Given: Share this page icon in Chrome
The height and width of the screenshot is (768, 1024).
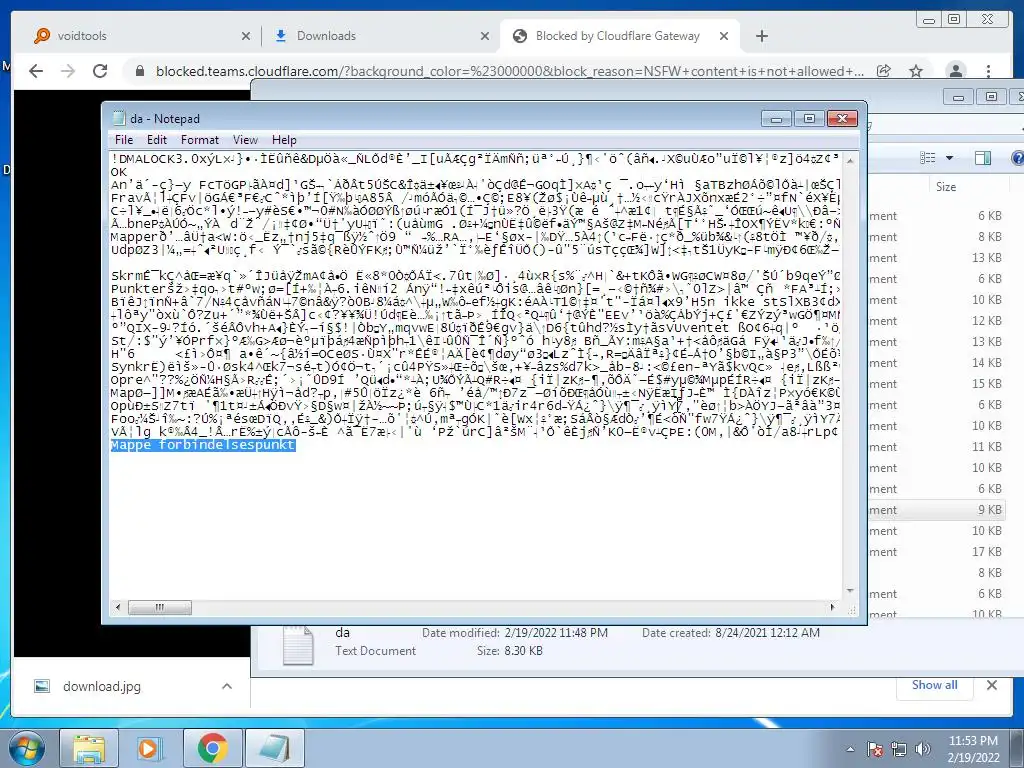Looking at the screenshot, I should [884, 71].
